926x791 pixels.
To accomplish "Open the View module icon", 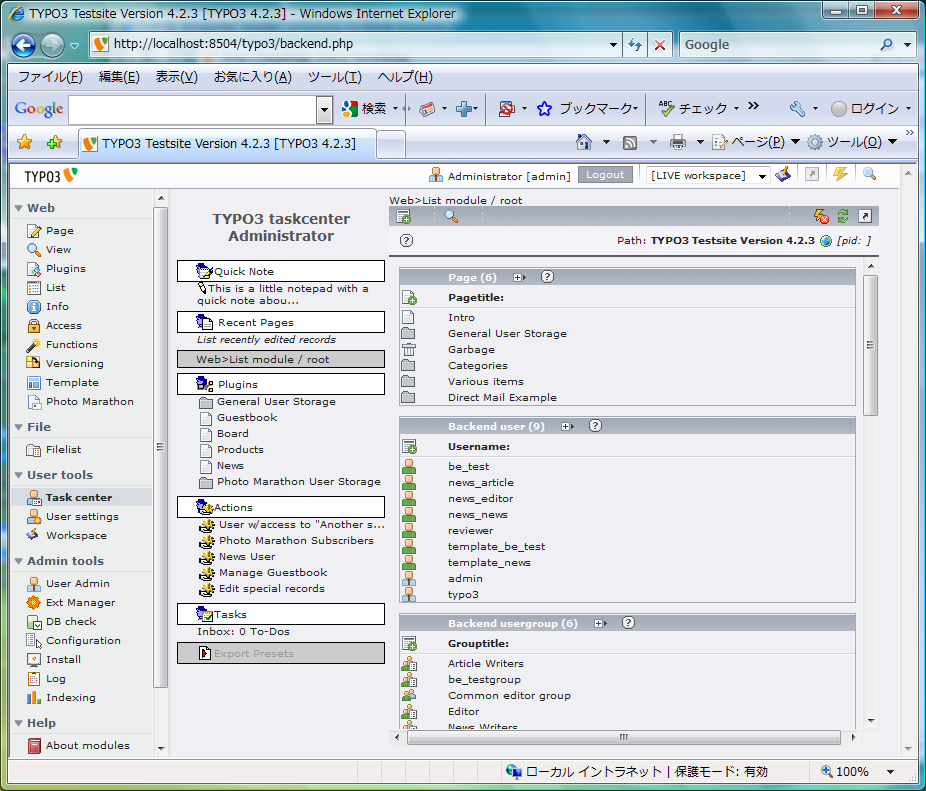I will pos(34,250).
